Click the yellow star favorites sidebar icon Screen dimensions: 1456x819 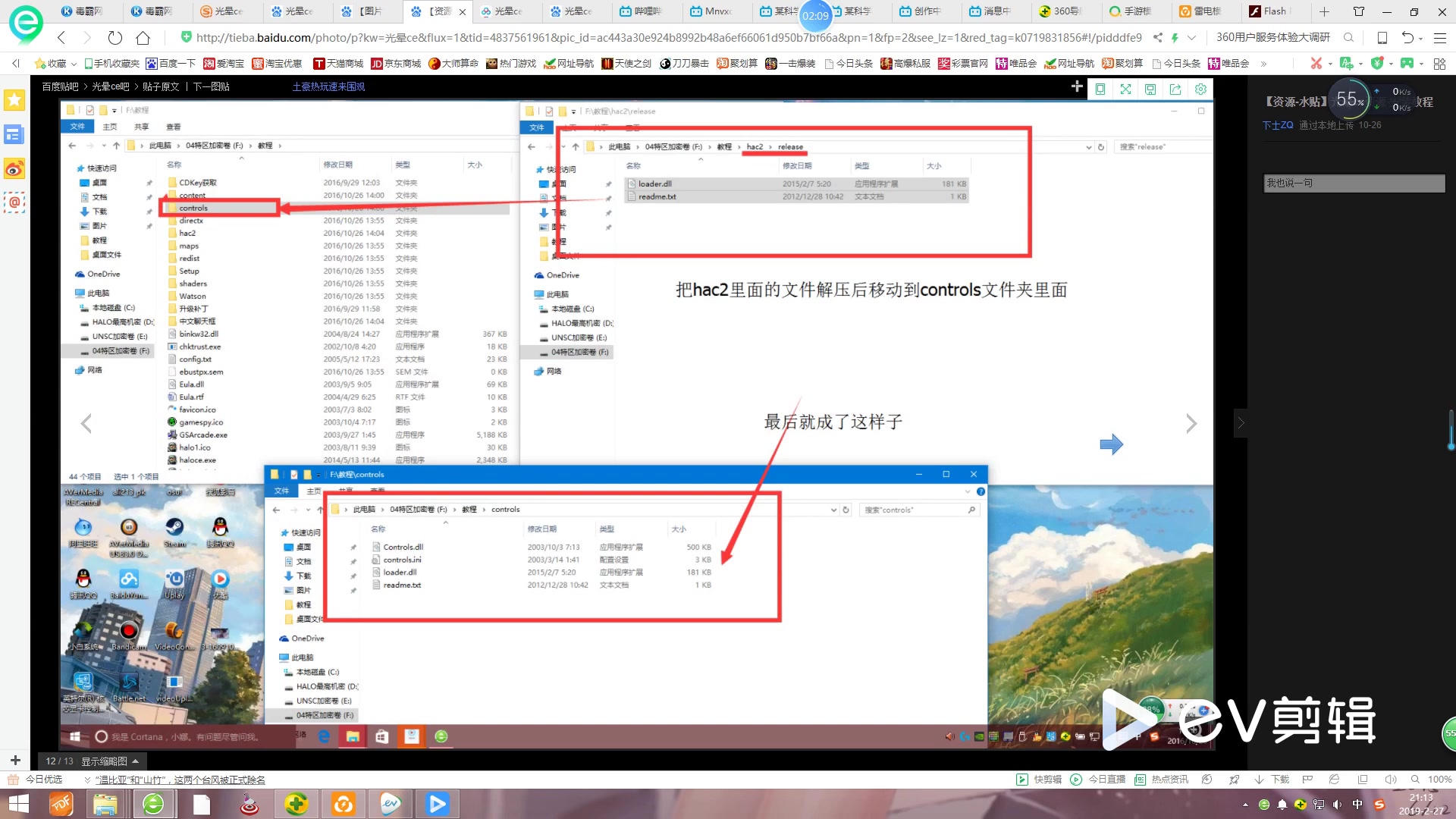(14, 100)
